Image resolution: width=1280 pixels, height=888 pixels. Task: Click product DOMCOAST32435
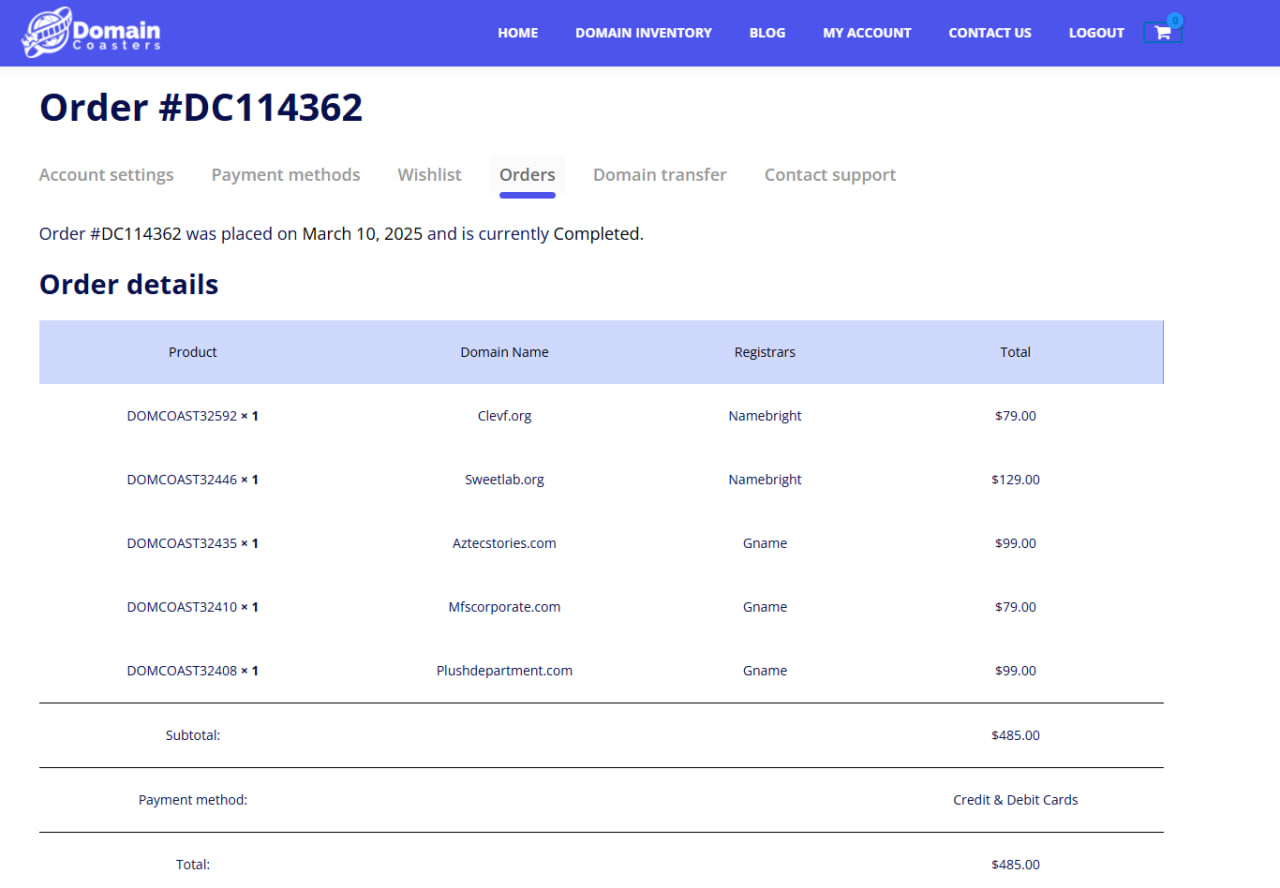[182, 544]
